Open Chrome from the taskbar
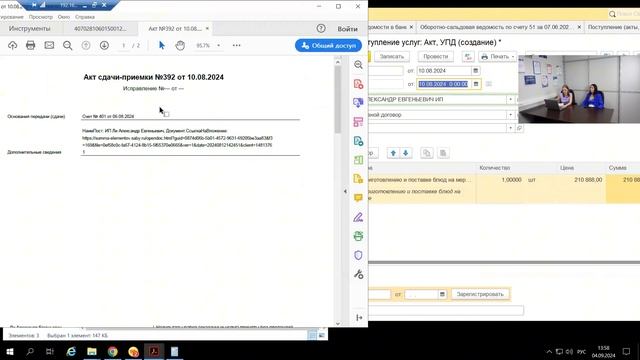 coord(113,351)
